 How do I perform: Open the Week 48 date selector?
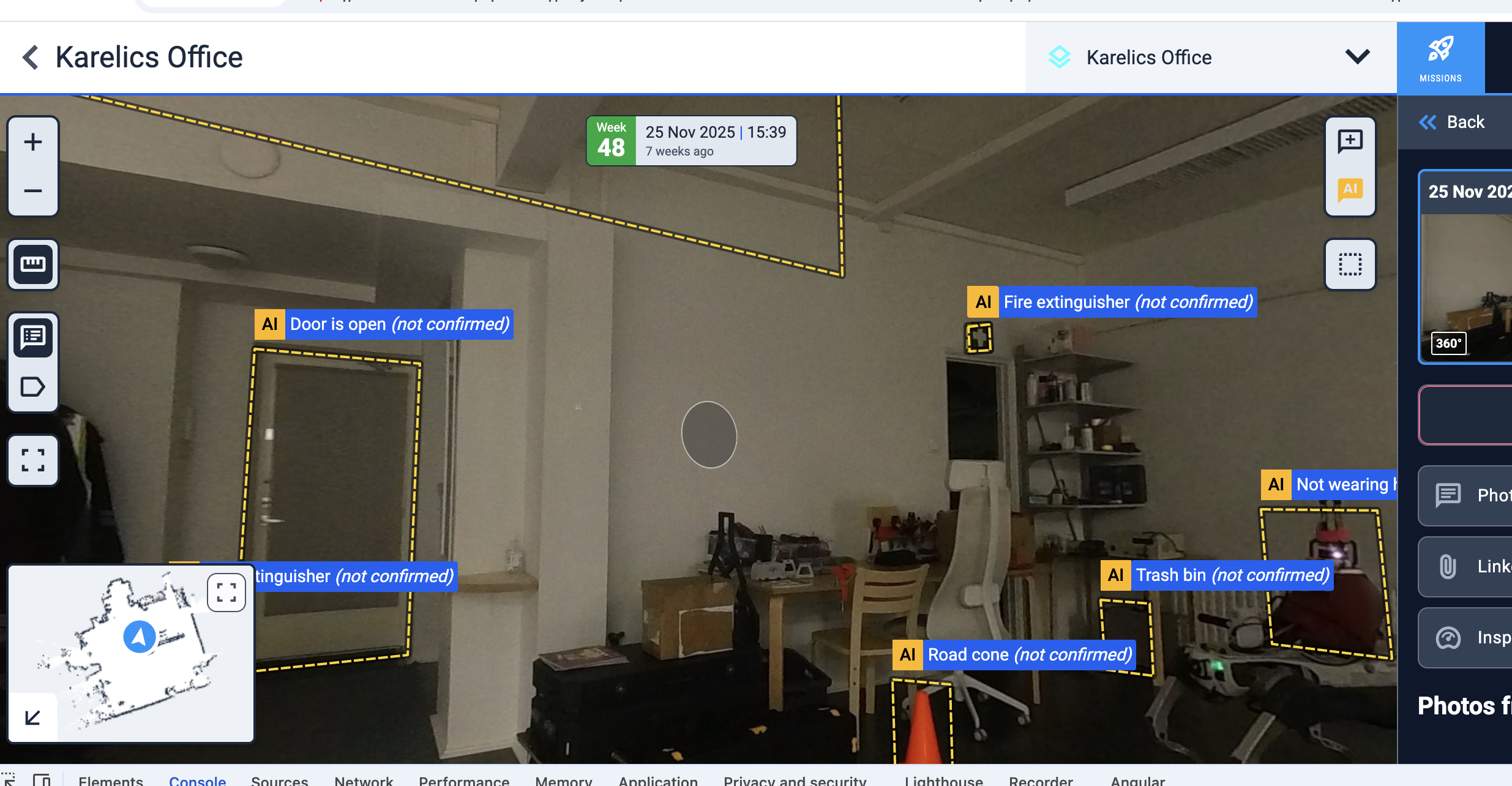pos(691,141)
